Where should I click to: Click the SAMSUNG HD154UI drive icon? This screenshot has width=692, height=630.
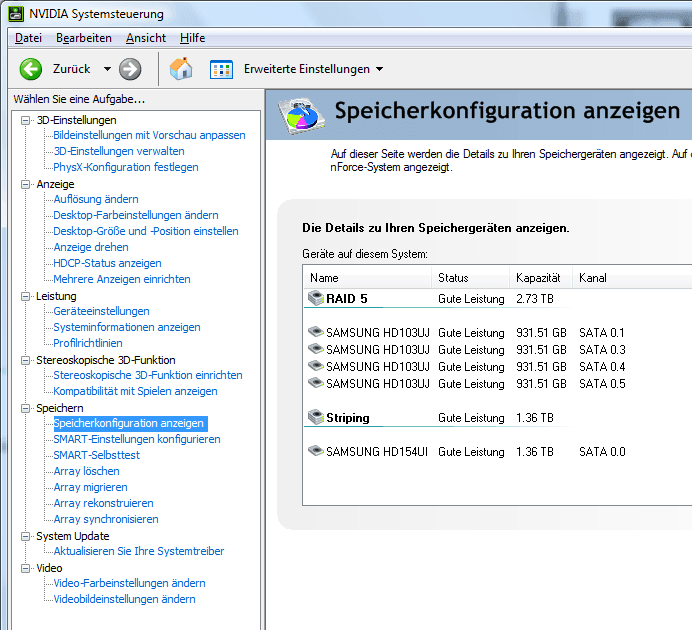click(x=316, y=450)
